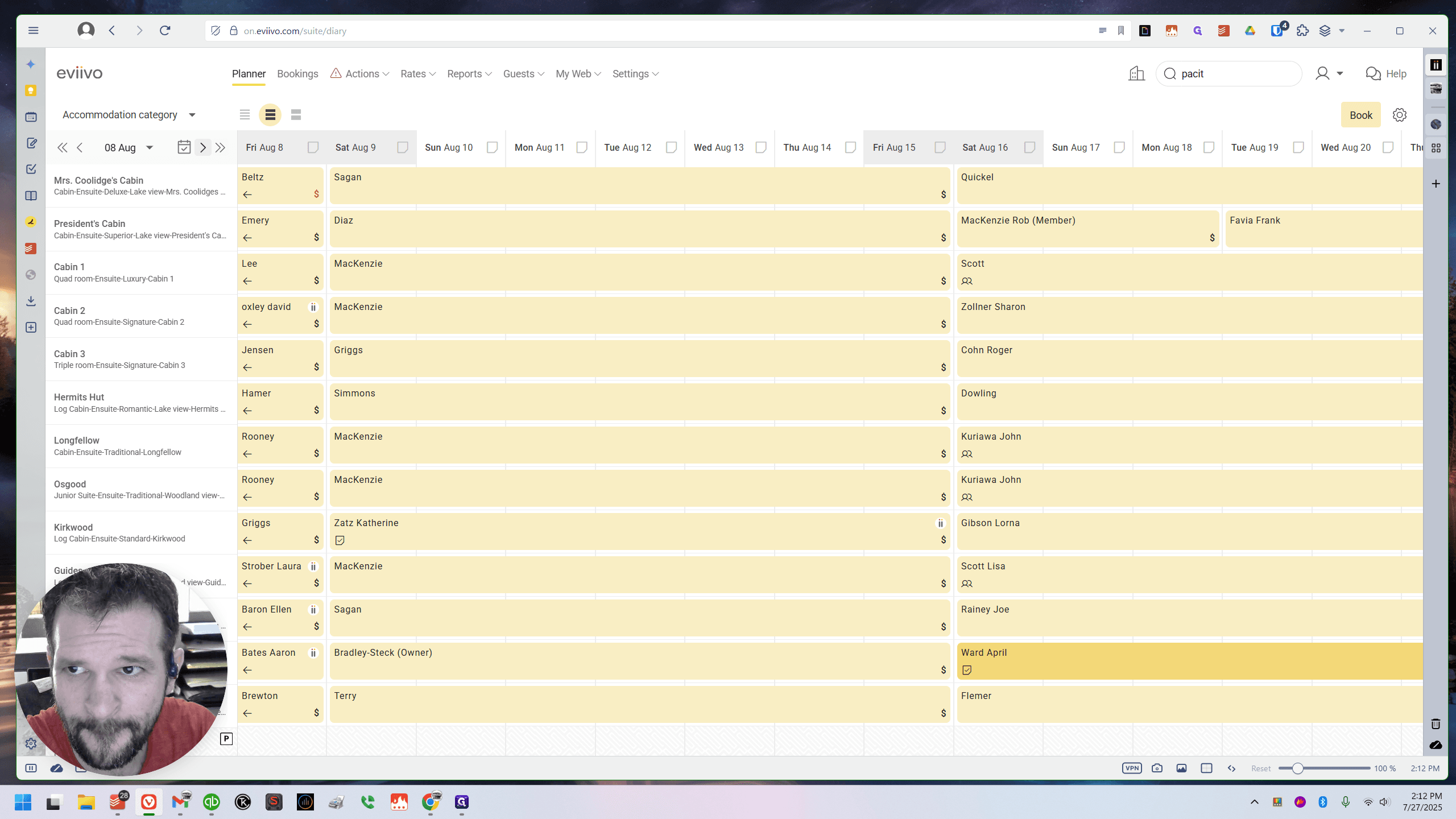Open the Help link

coord(1385,74)
